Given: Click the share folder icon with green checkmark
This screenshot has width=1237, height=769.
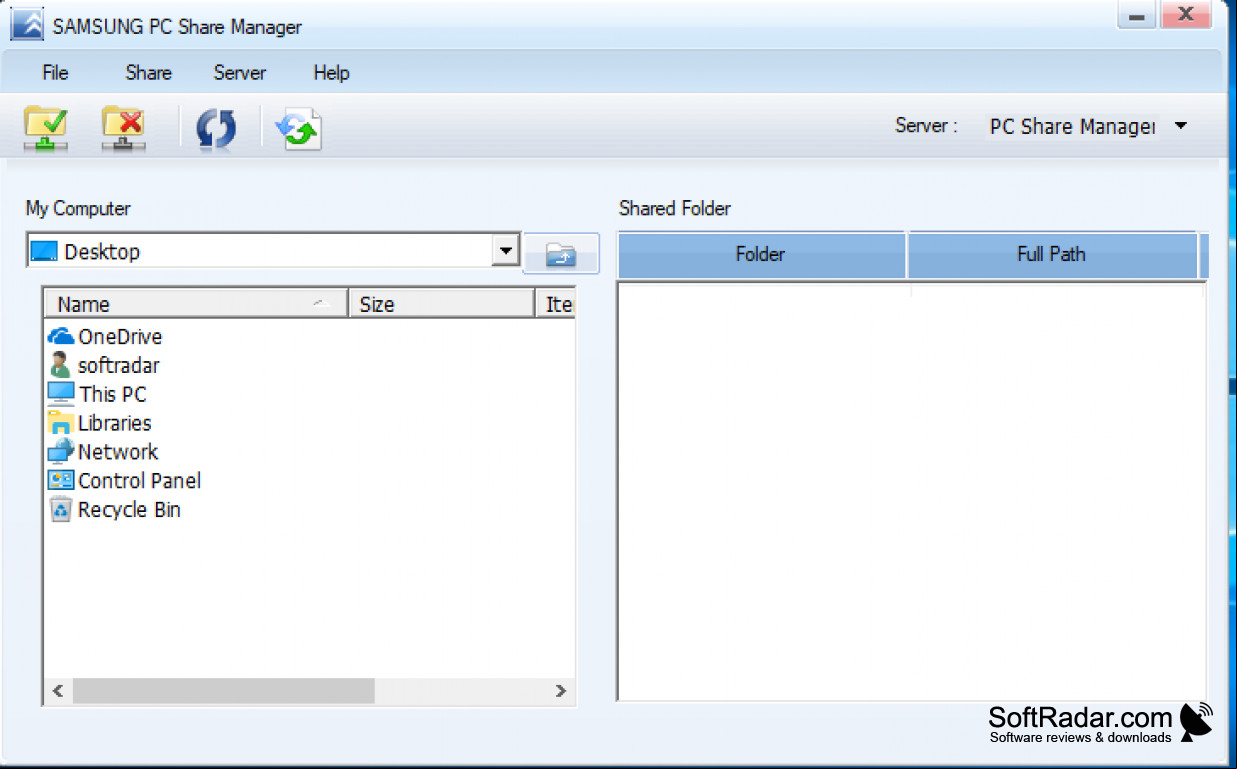Looking at the screenshot, I should tap(45, 128).
